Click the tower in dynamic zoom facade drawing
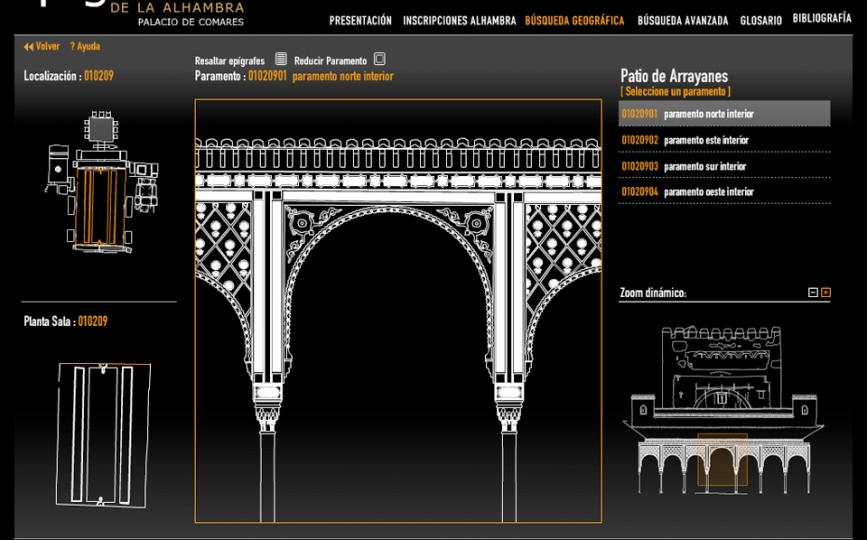This screenshot has height=540, width=867. (722, 368)
